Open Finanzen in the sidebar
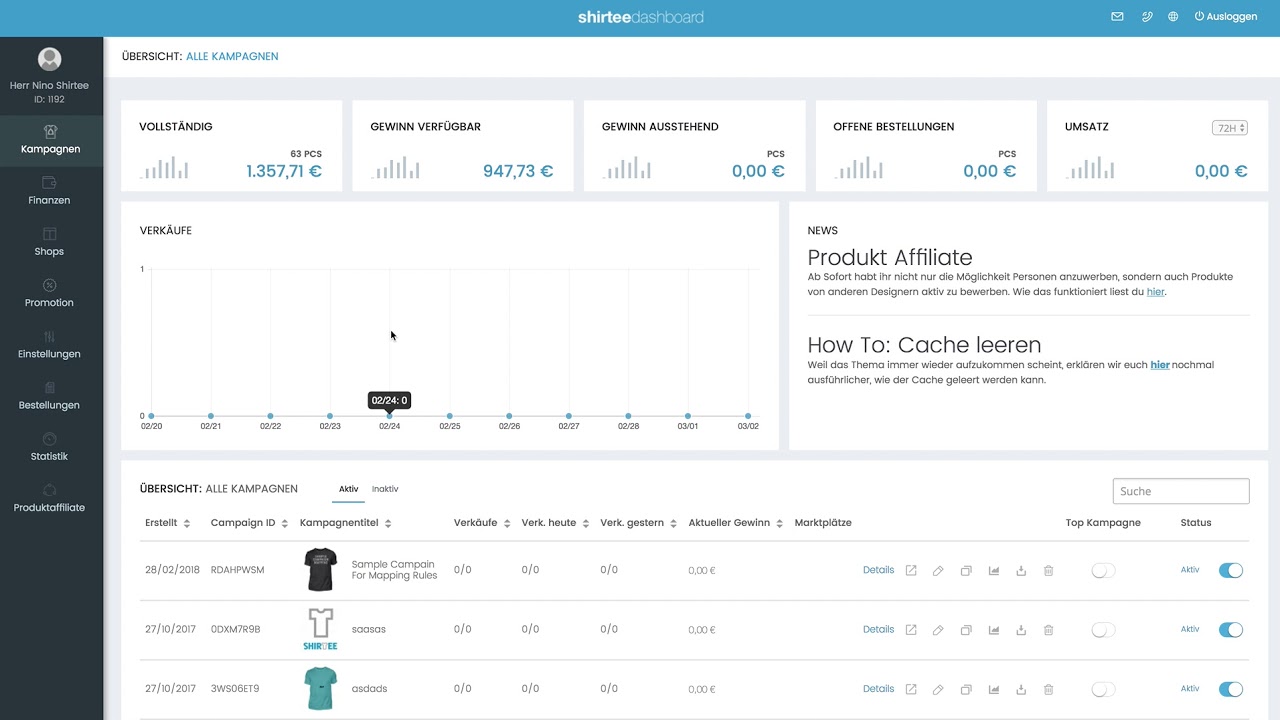The image size is (1280, 720). tap(51, 192)
